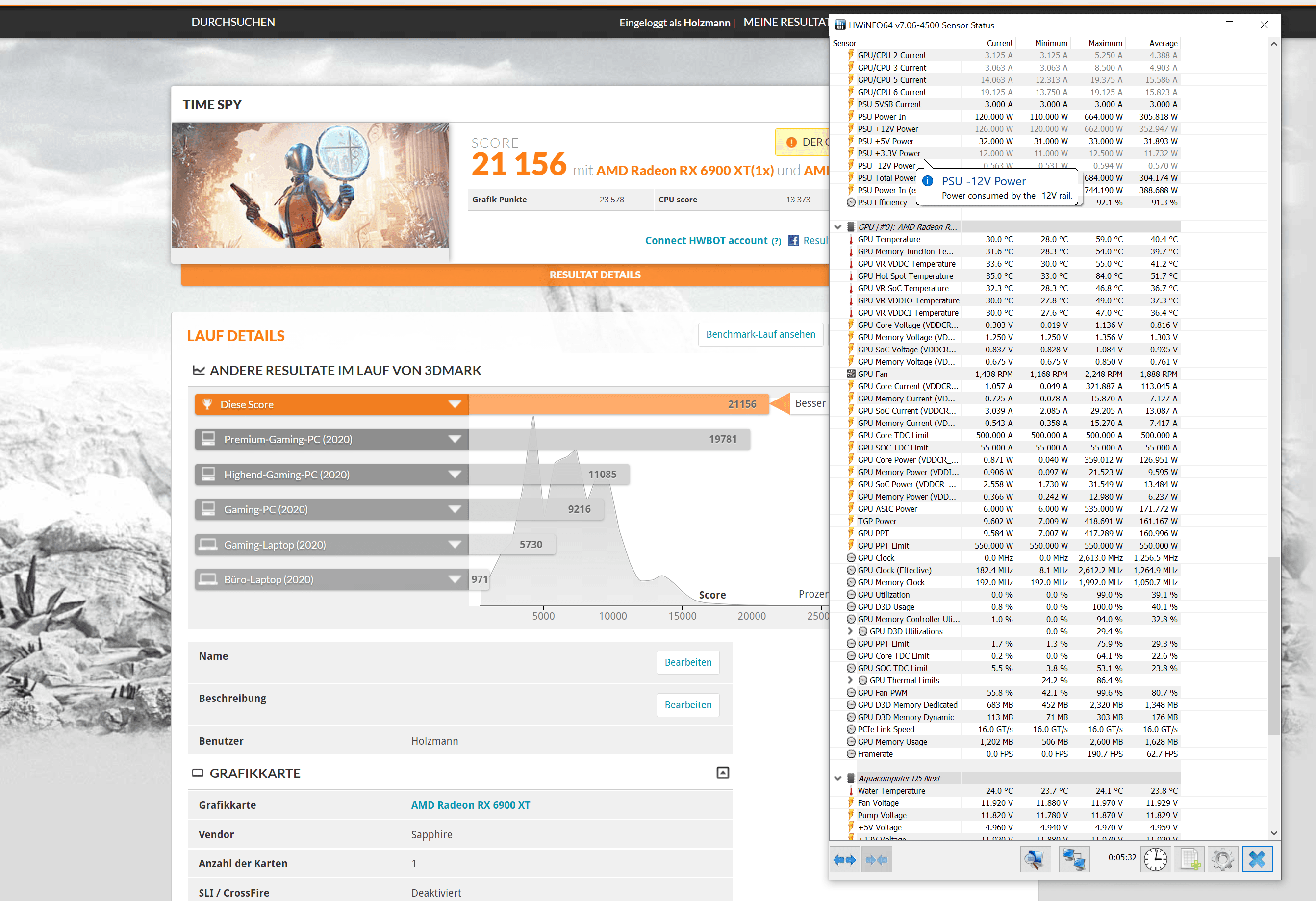Image resolution: width=1316 pixels, height=901 pixels.
Task: Click Bearbeiten next to Name
Action: click(688, 663)
